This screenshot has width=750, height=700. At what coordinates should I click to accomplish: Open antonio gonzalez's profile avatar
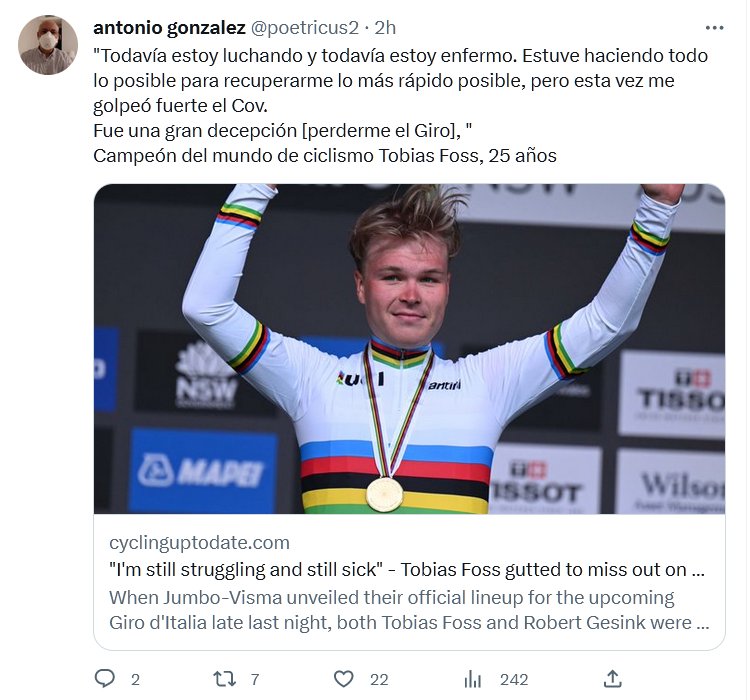(47, 45)
